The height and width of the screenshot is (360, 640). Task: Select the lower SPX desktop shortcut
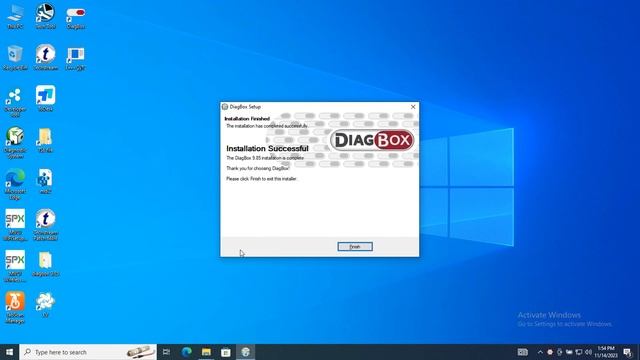pyautogui.click(x=15, y=266)
